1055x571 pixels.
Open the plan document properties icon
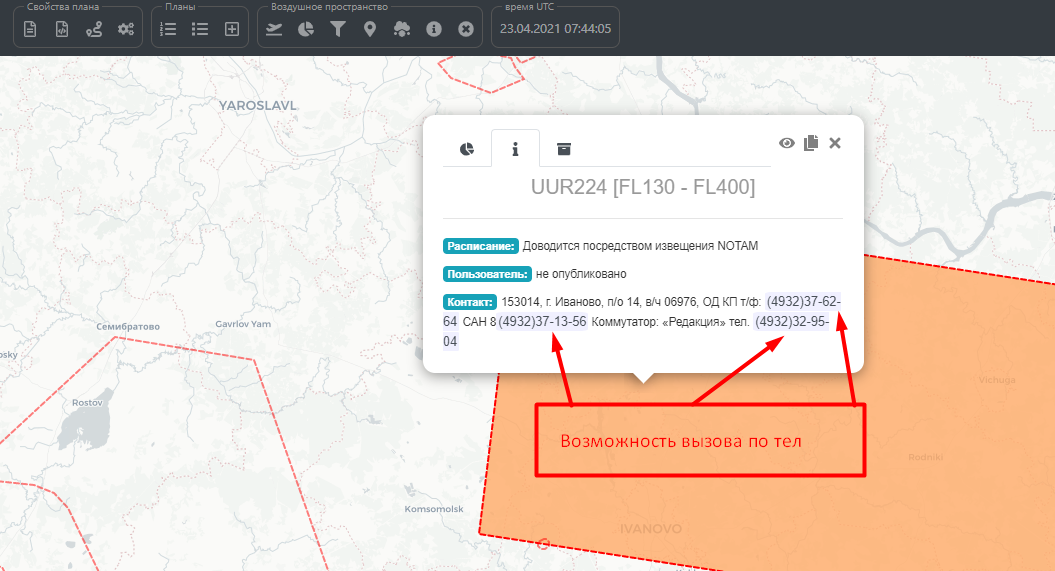[30, 29]
